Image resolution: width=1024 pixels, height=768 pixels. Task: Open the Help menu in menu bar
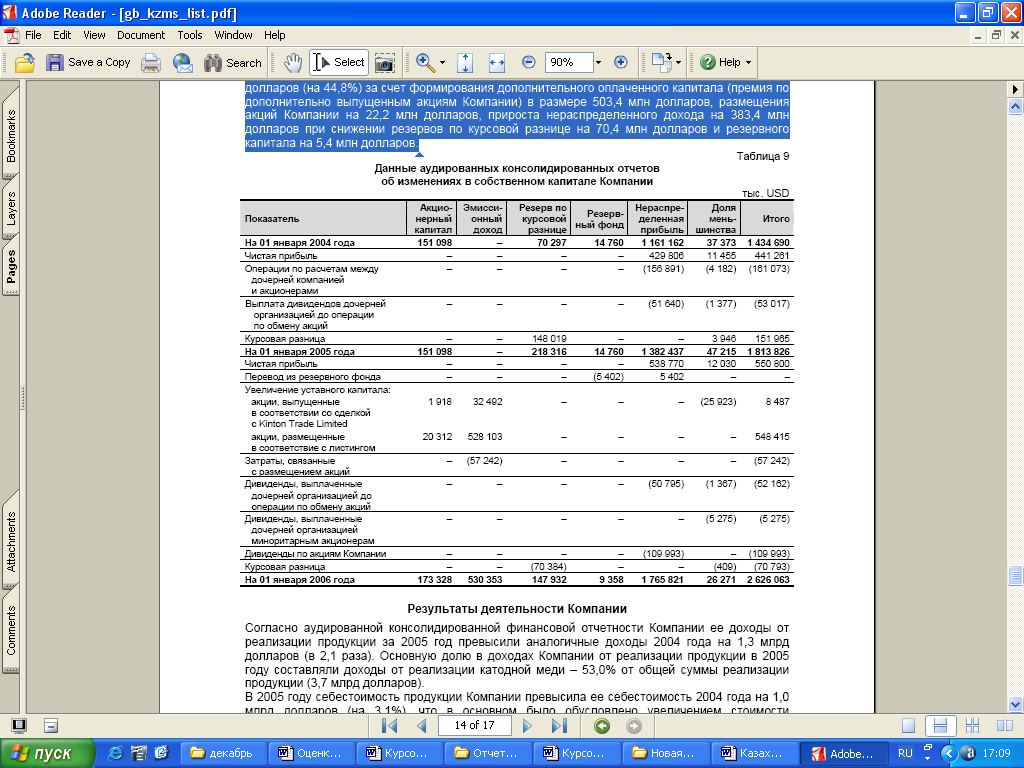(x=274, y=35)
